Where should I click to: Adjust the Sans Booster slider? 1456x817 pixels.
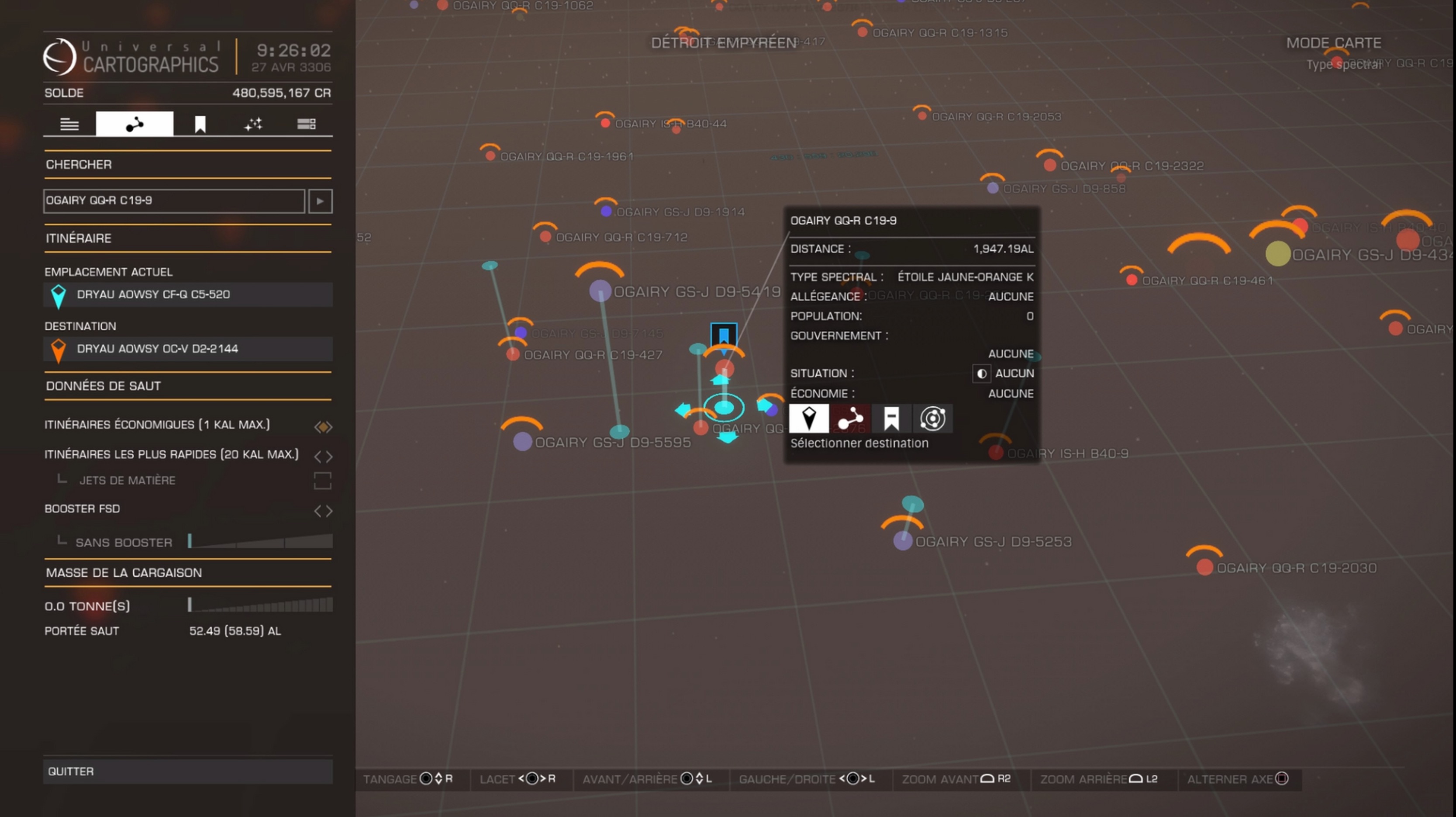click(261, 541)
